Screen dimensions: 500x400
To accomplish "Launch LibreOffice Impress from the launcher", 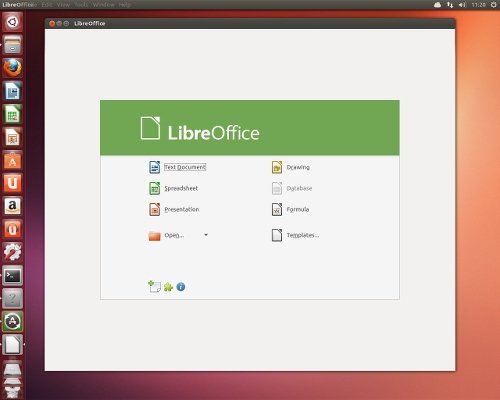I will pyautogui.click(x=13, y=137).
